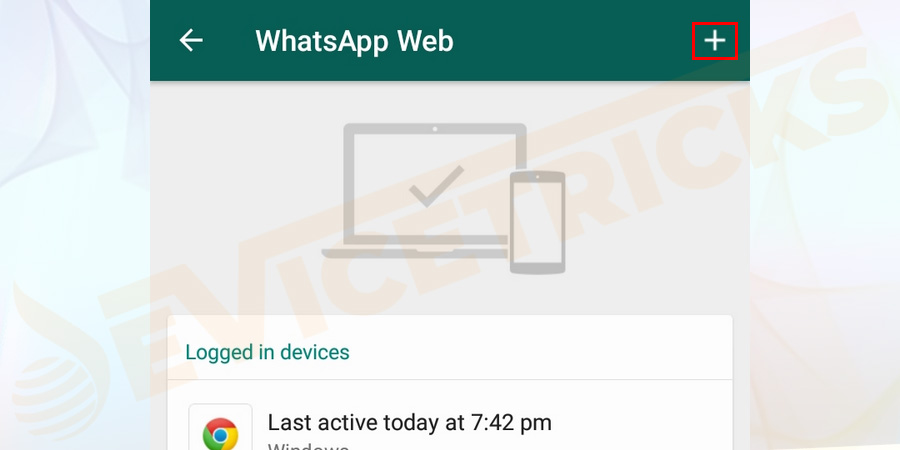The width and height of the screenshot is (900, 450).
Task: Click the phone screen in illustration
Action: click(x=537, y=222)
